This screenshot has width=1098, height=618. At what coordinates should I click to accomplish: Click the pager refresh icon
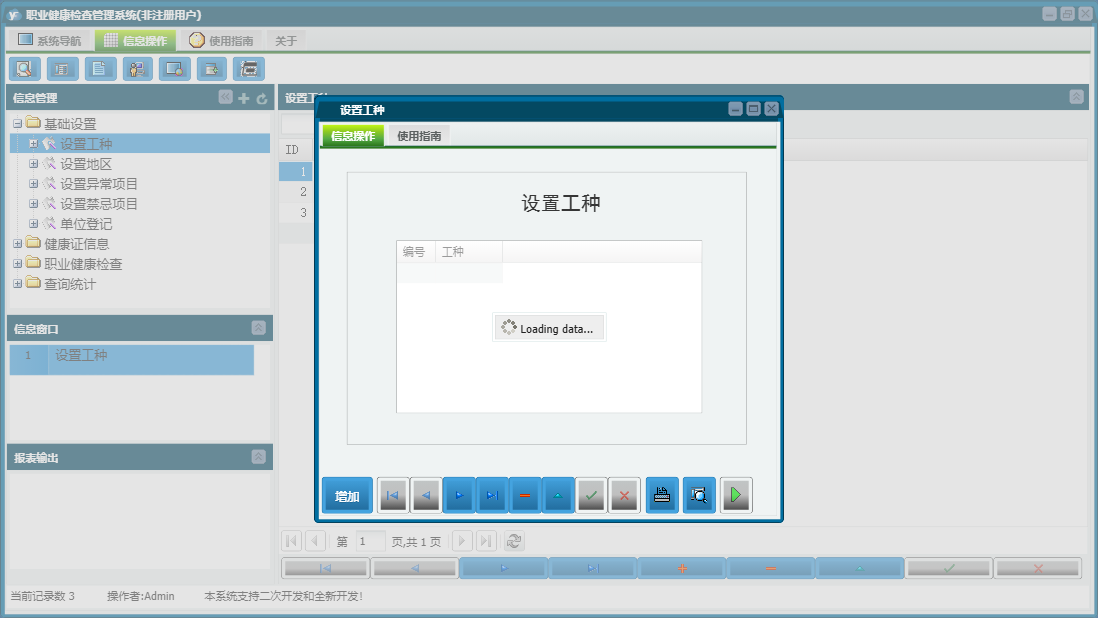[x=514, y=541]
